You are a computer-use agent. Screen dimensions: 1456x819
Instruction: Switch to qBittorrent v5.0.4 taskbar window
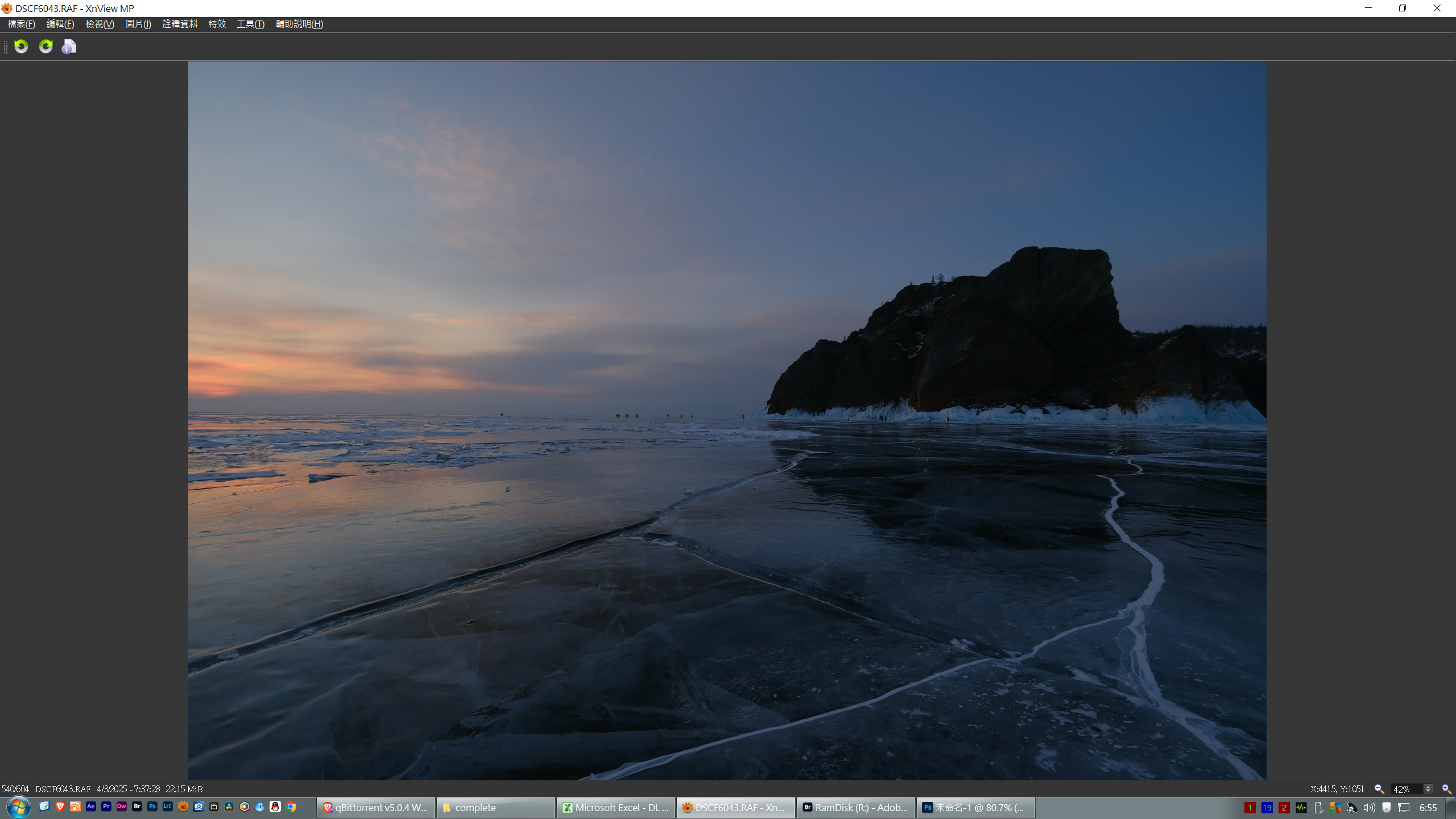376,808
